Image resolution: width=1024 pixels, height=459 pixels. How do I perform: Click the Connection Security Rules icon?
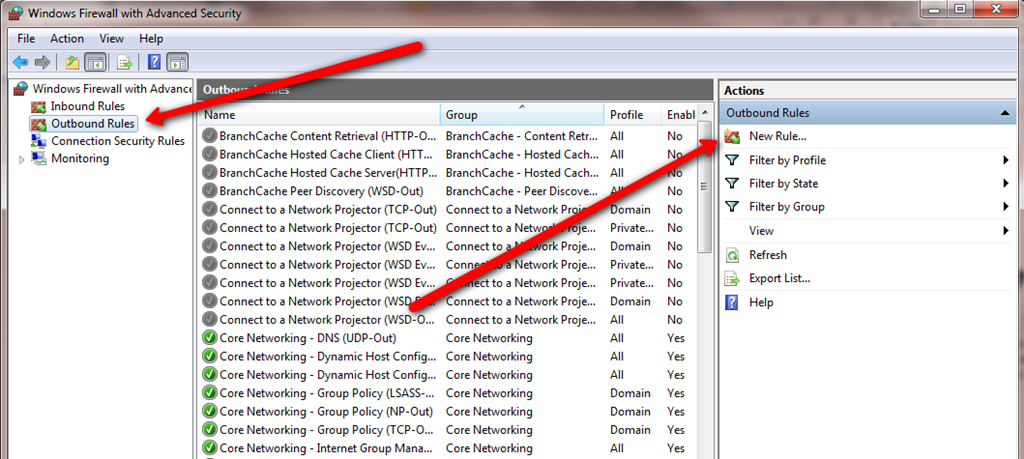[39, 140]
